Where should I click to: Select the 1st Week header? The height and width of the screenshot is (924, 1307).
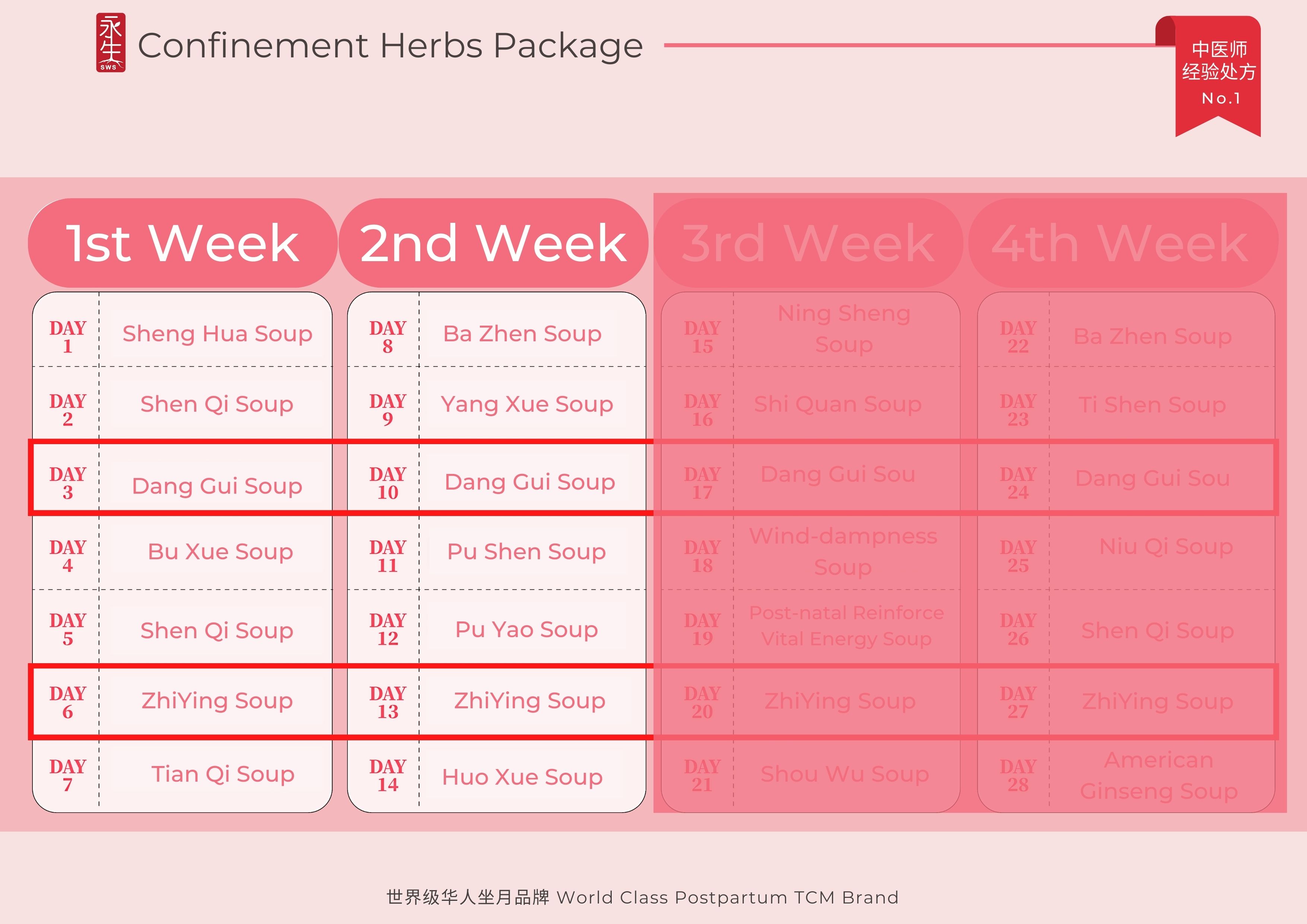point(182,243)
